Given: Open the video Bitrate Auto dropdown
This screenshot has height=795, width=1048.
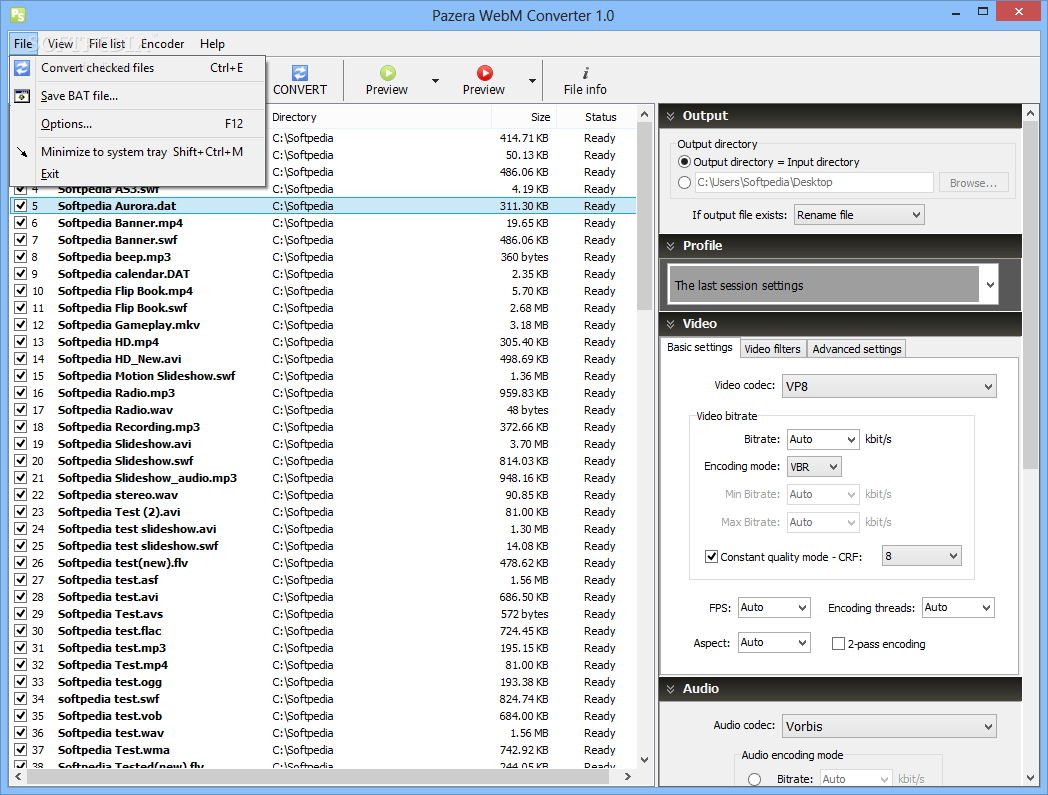Looking at the screenshot, I should (x=823, y=439).
